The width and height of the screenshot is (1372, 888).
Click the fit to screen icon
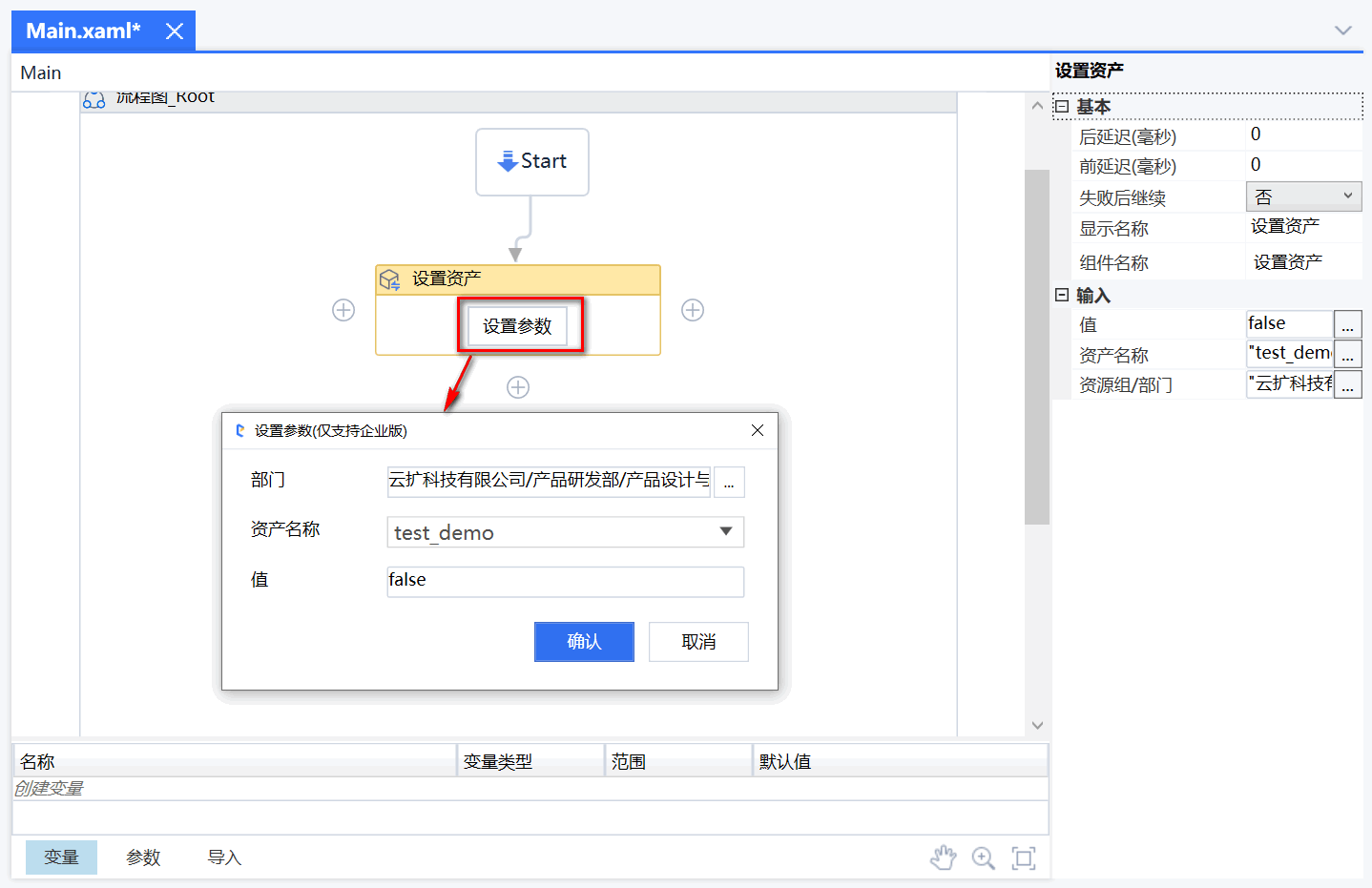coord(1024,857)
